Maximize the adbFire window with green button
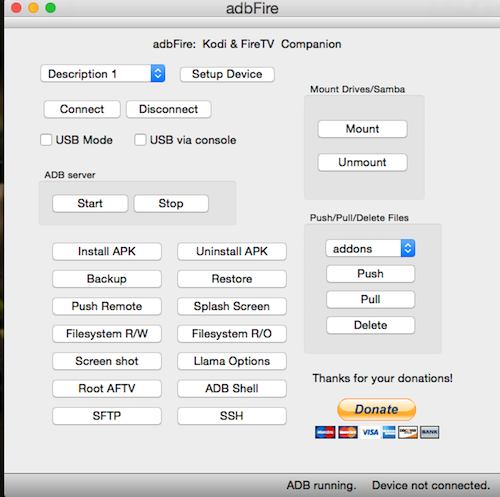The image size is (500, 497). [x=51, y=8]
